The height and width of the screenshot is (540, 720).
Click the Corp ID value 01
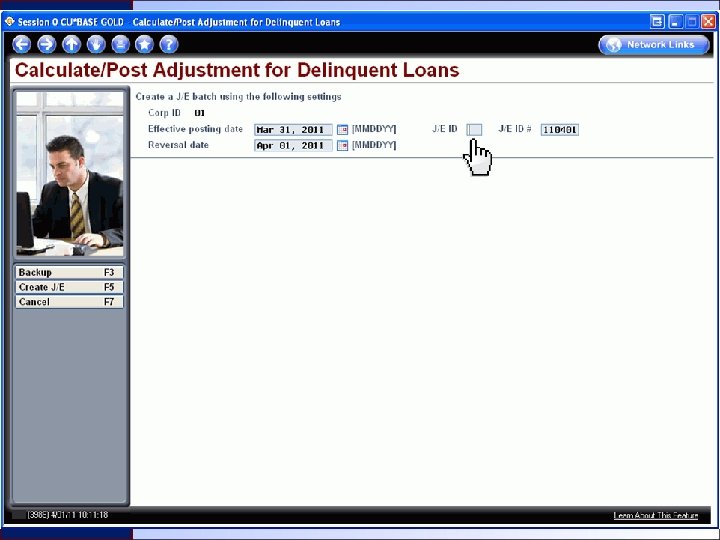click(199, 113)
